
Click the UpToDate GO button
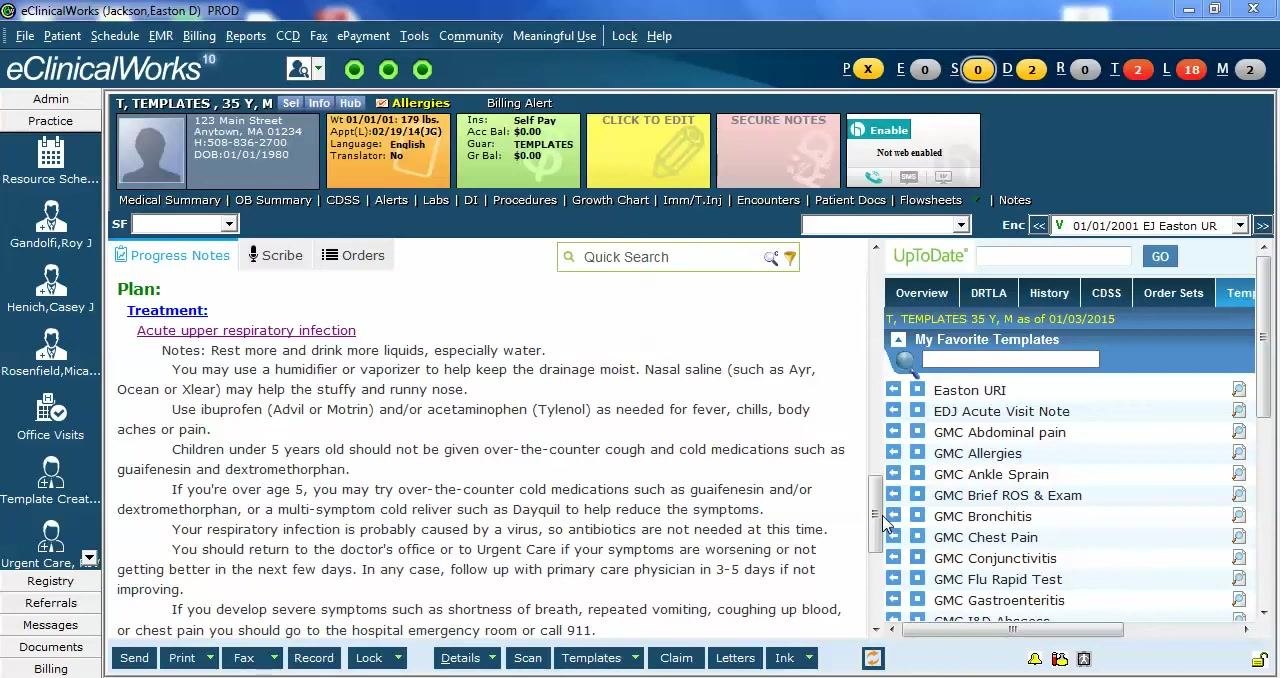1160,257
